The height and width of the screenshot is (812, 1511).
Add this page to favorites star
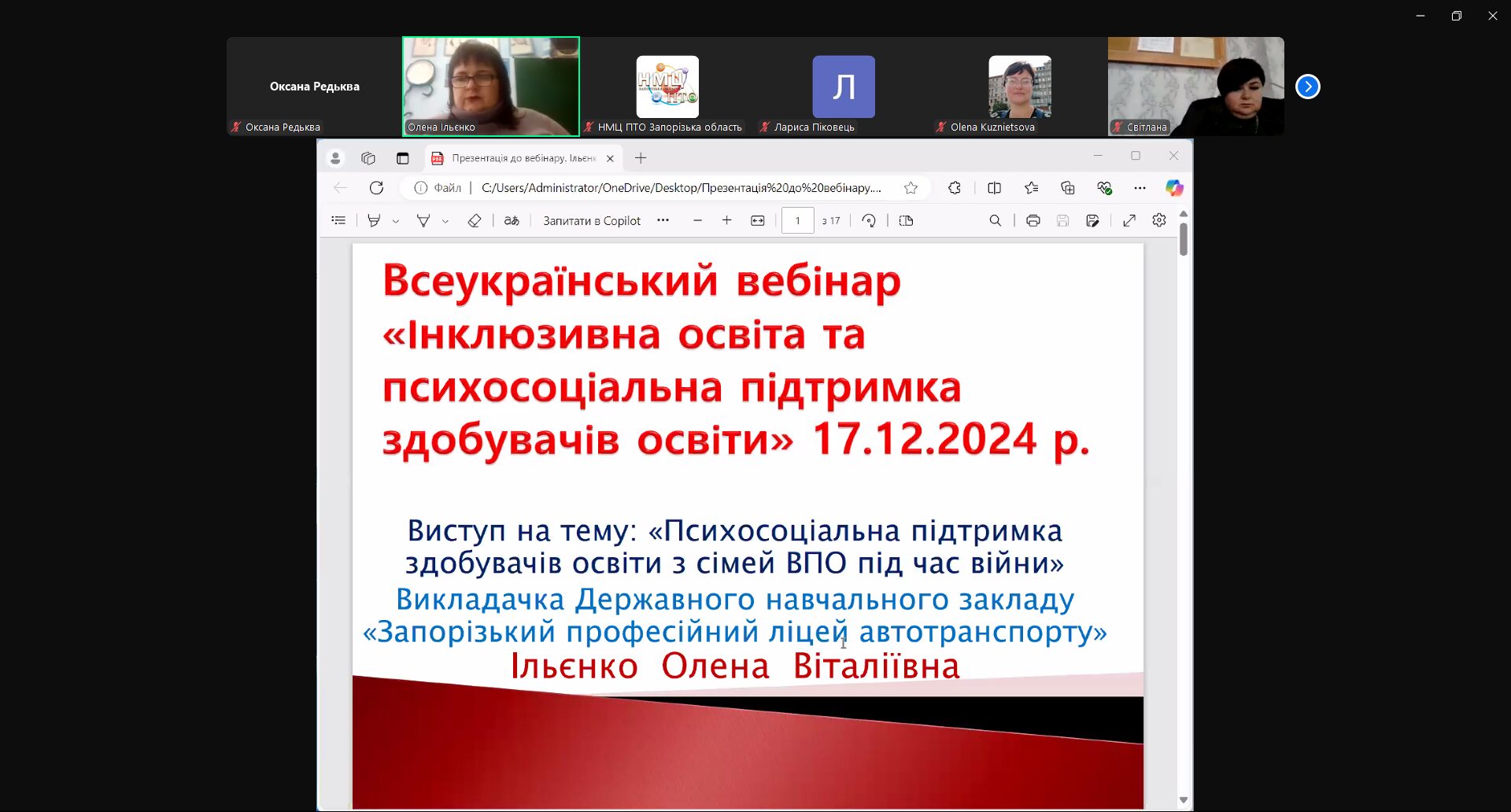pos(911,188)
